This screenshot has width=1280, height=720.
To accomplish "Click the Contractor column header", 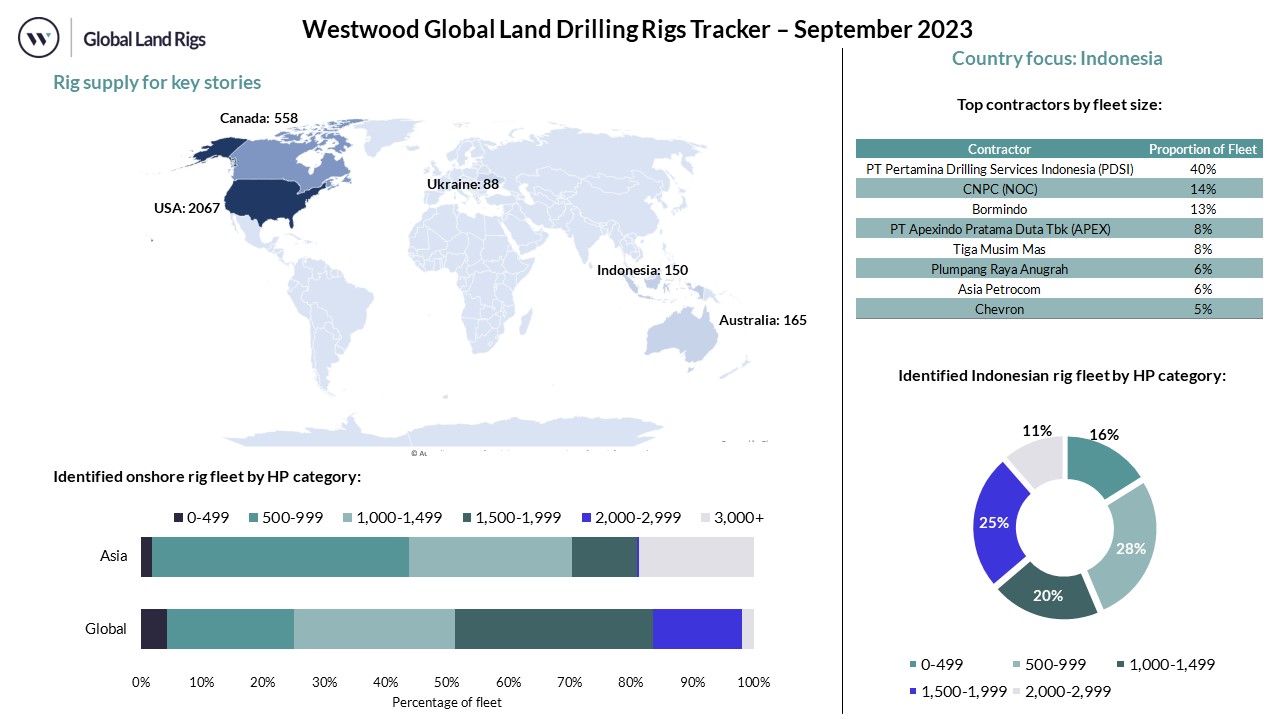I will 999,149.
